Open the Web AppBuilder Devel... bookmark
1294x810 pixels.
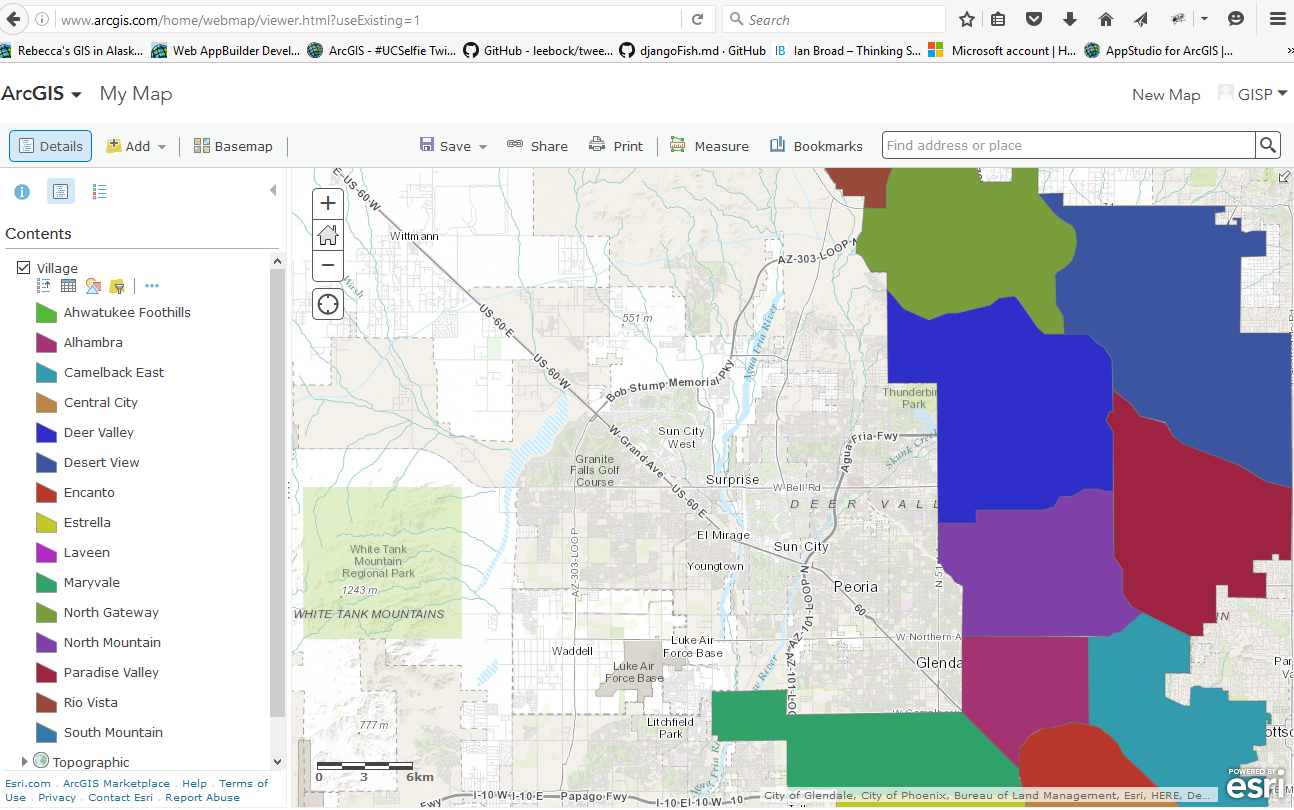[x=225, y=50]
